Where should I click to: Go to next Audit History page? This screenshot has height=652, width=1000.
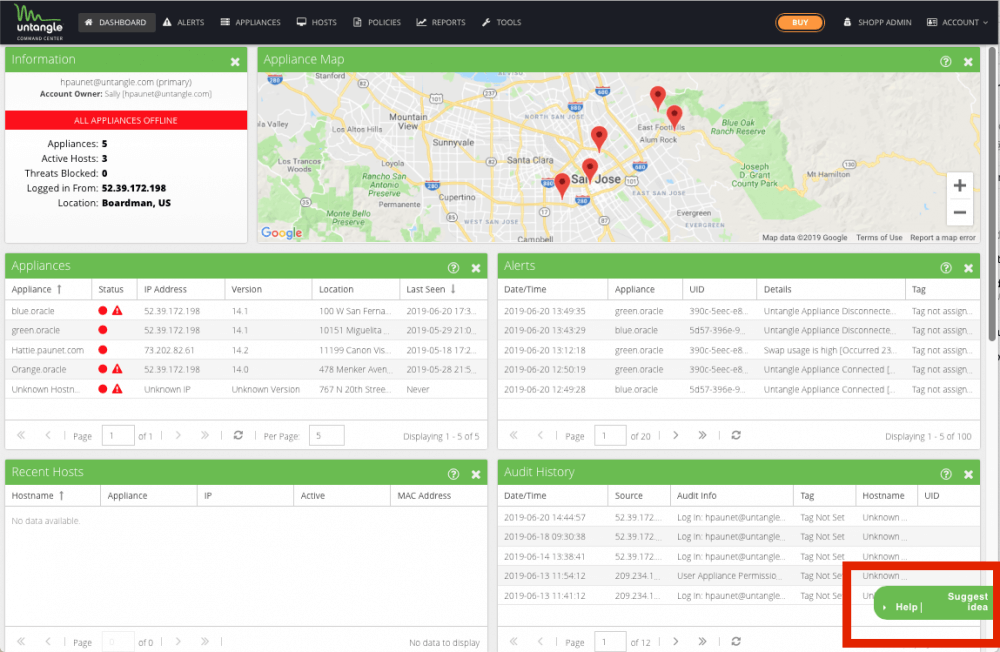click(675, 641)
